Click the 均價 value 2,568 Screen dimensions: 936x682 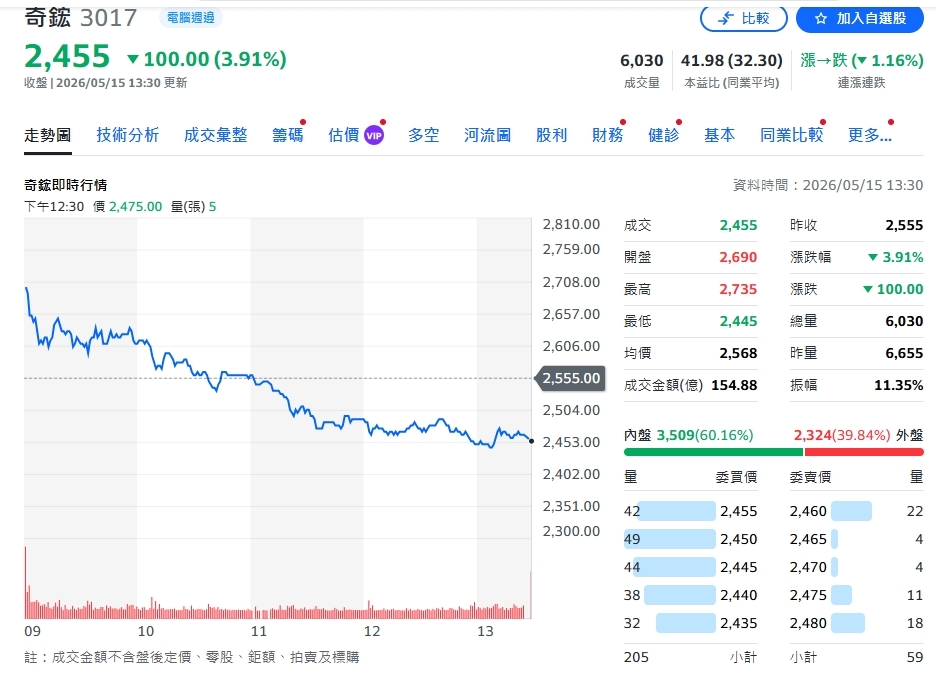tap(738, 354)
